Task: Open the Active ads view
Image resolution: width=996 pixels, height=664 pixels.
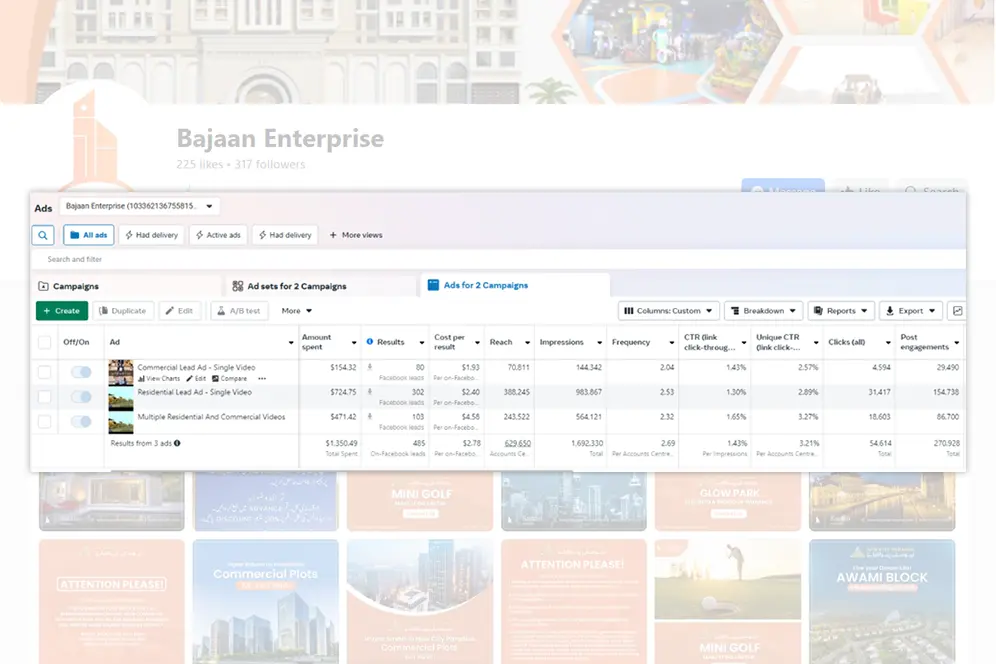Action: tap(219, 235)
